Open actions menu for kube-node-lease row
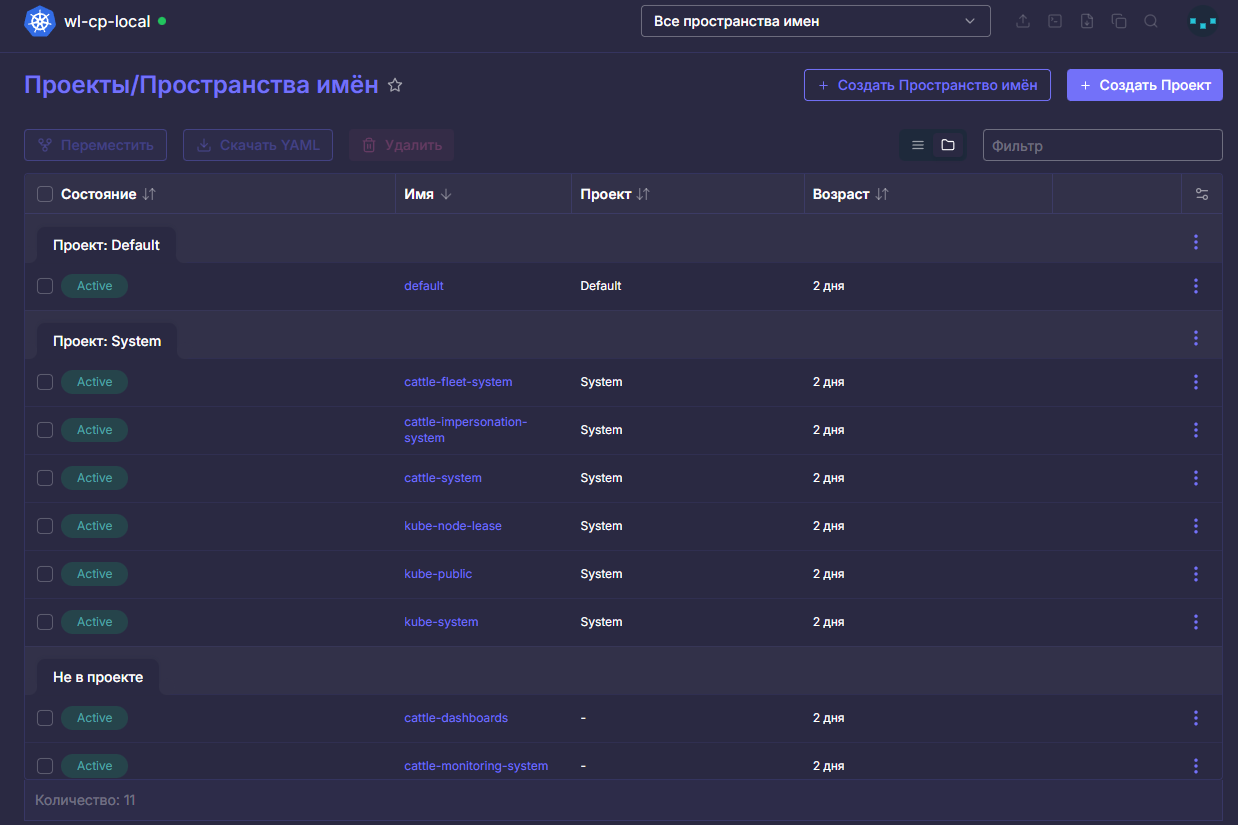This screenshot has width=1238, height=825. (1196, 526)
